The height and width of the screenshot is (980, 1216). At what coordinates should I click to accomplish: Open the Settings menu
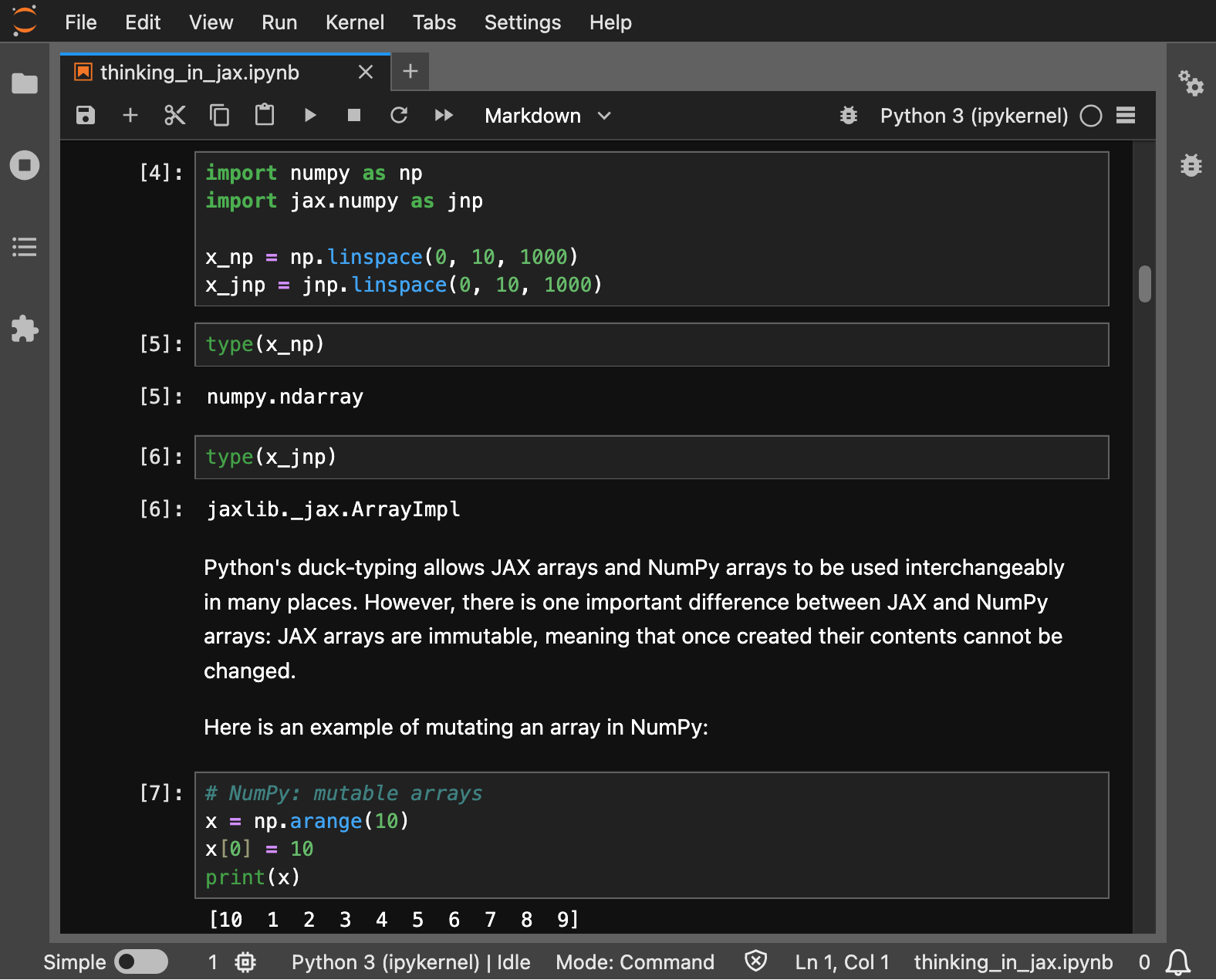(522, 22)
